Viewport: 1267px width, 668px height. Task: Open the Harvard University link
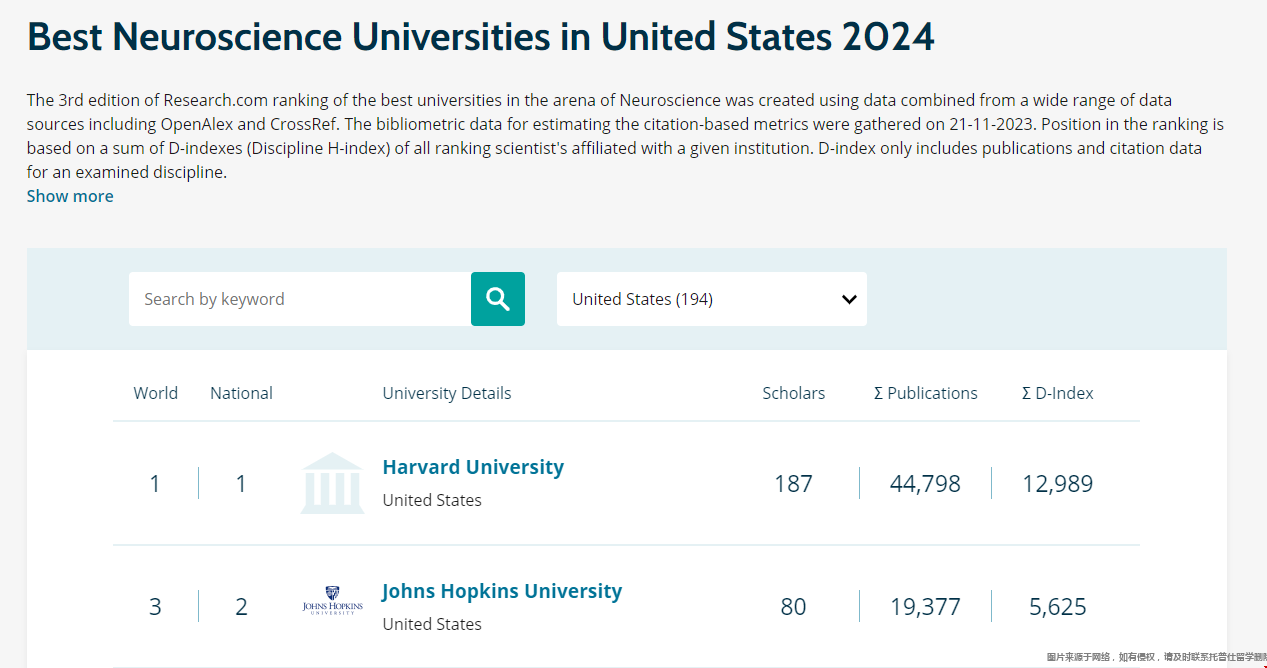click(x=473, y=467)
